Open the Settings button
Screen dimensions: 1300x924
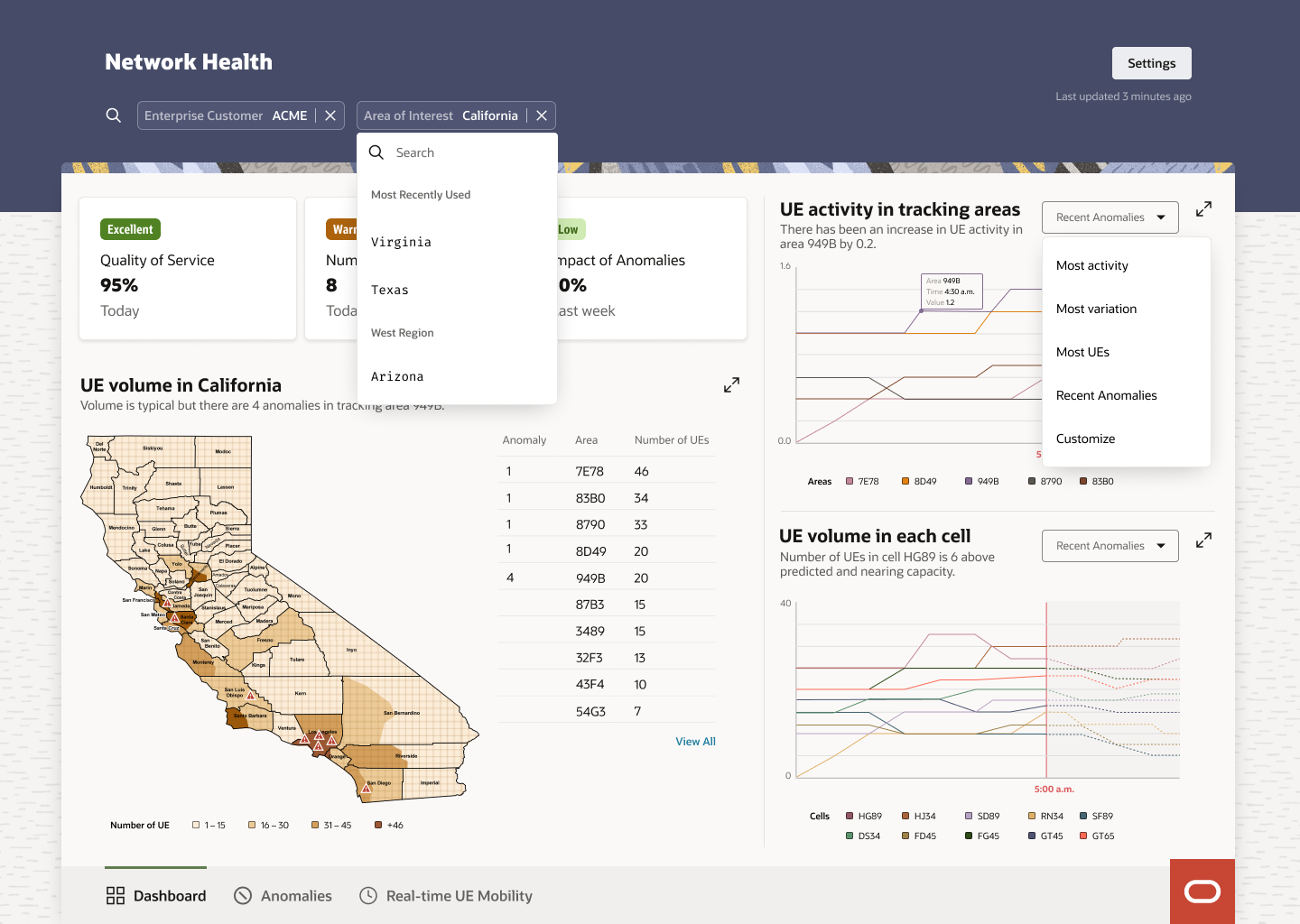click(x=1152, y=63)
